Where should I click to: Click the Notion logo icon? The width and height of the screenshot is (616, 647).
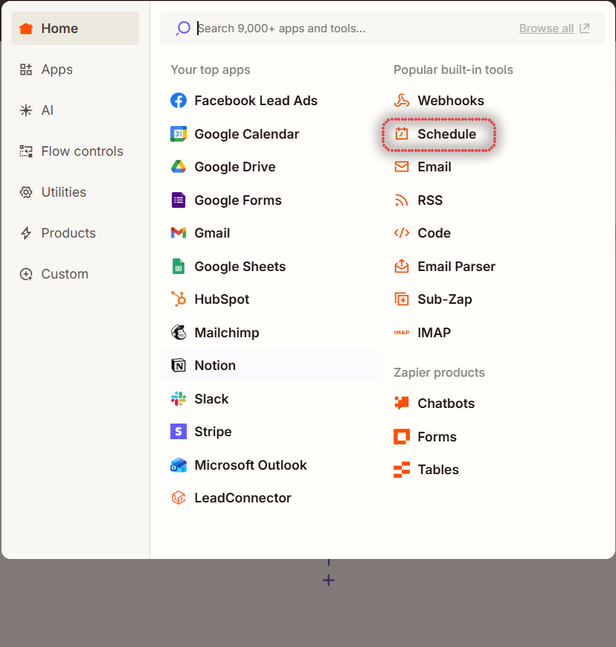pyautogui.click(x=178, y=365)
